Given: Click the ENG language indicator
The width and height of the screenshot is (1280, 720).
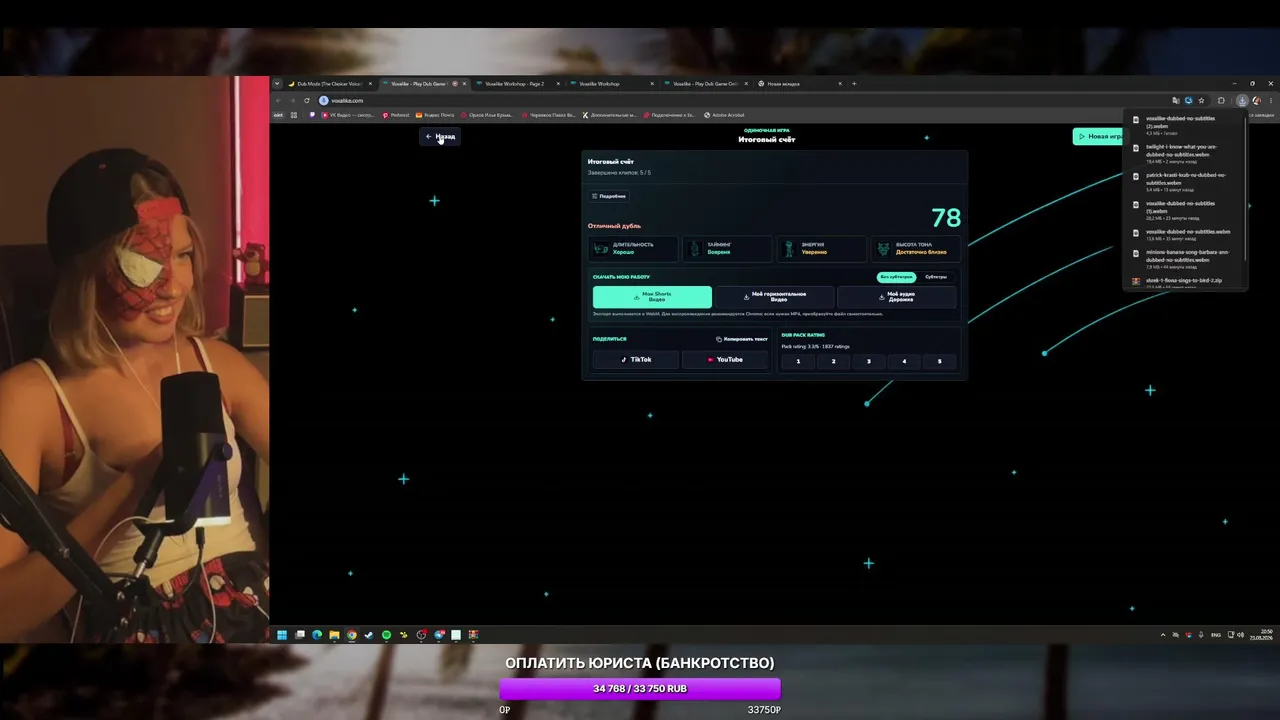Looking at the screenshot, I should (x=1216, y=635).
